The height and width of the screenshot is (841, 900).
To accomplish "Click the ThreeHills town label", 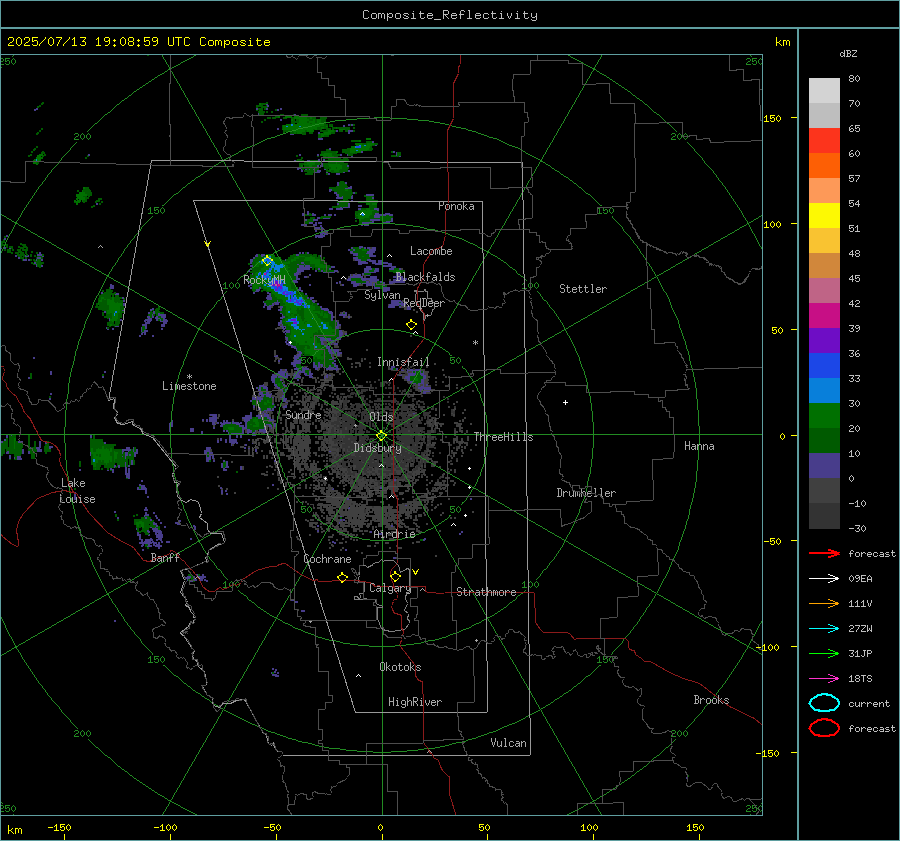I will [x=503, y=437].
